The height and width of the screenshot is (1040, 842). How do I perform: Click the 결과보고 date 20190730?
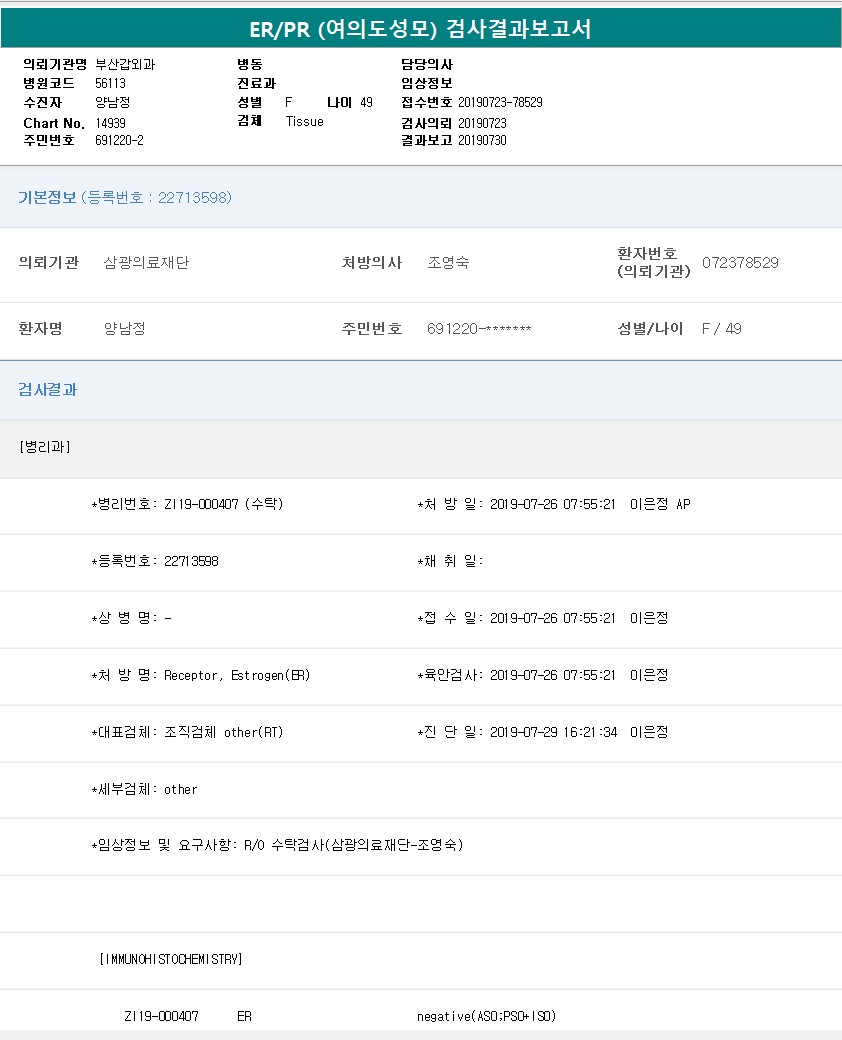tap(482, 141)
